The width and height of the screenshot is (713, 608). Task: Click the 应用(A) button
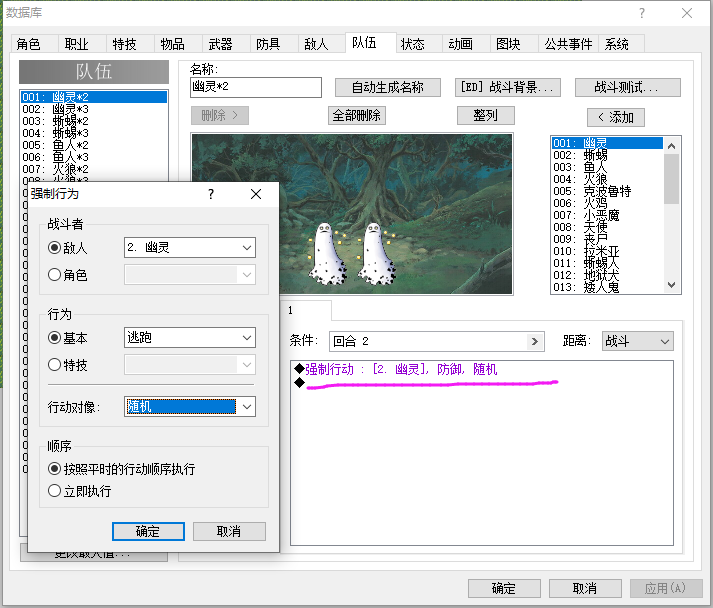666,588
